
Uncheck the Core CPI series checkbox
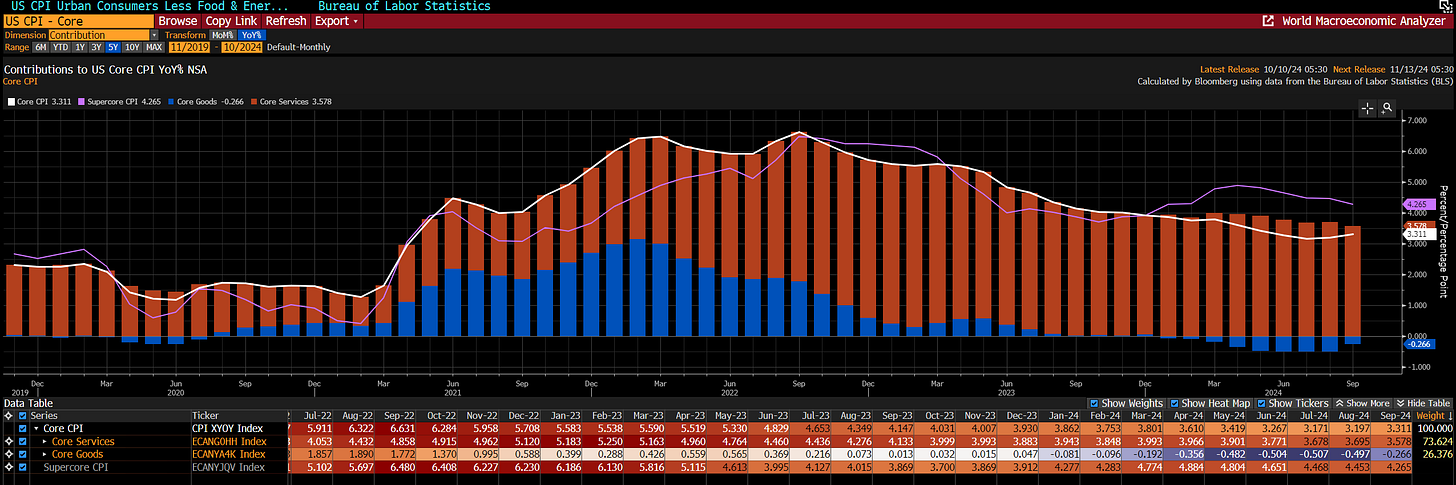tap(22, 428)
